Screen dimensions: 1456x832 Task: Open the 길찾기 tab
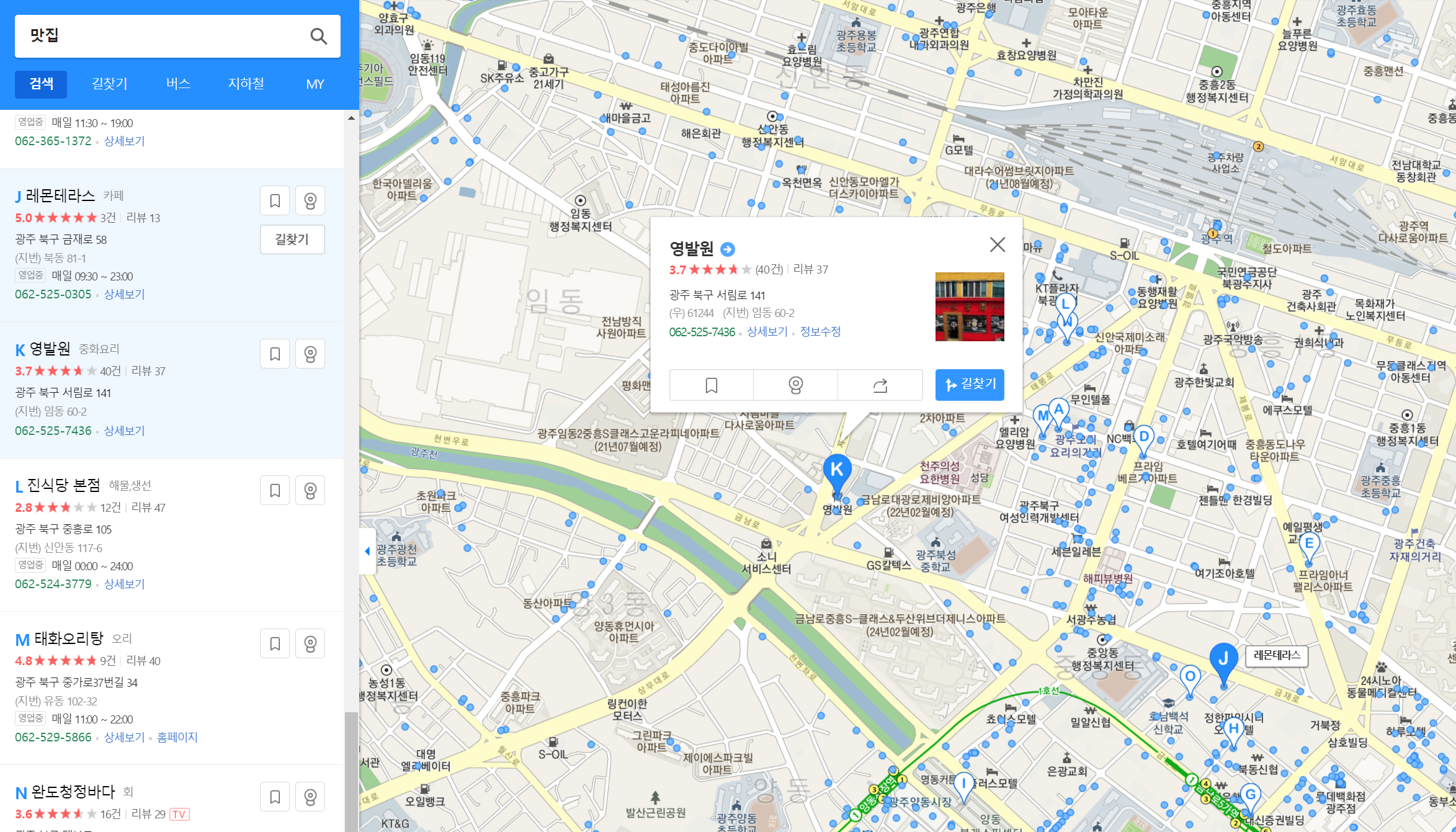click(x=109, y=84)
